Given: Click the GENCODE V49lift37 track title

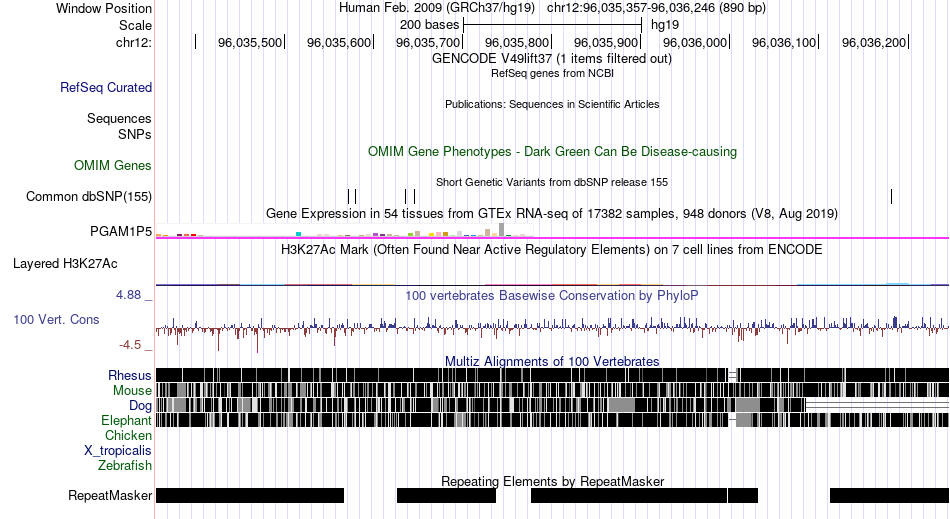Looking at the screenshot, I should click(551, 59).
